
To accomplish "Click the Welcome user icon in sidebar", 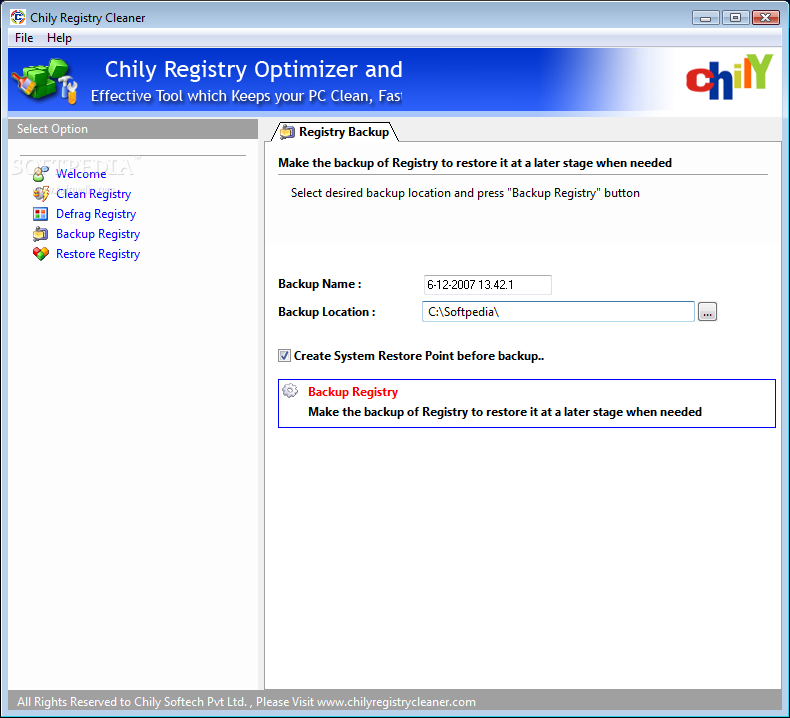I will (40, 174).
